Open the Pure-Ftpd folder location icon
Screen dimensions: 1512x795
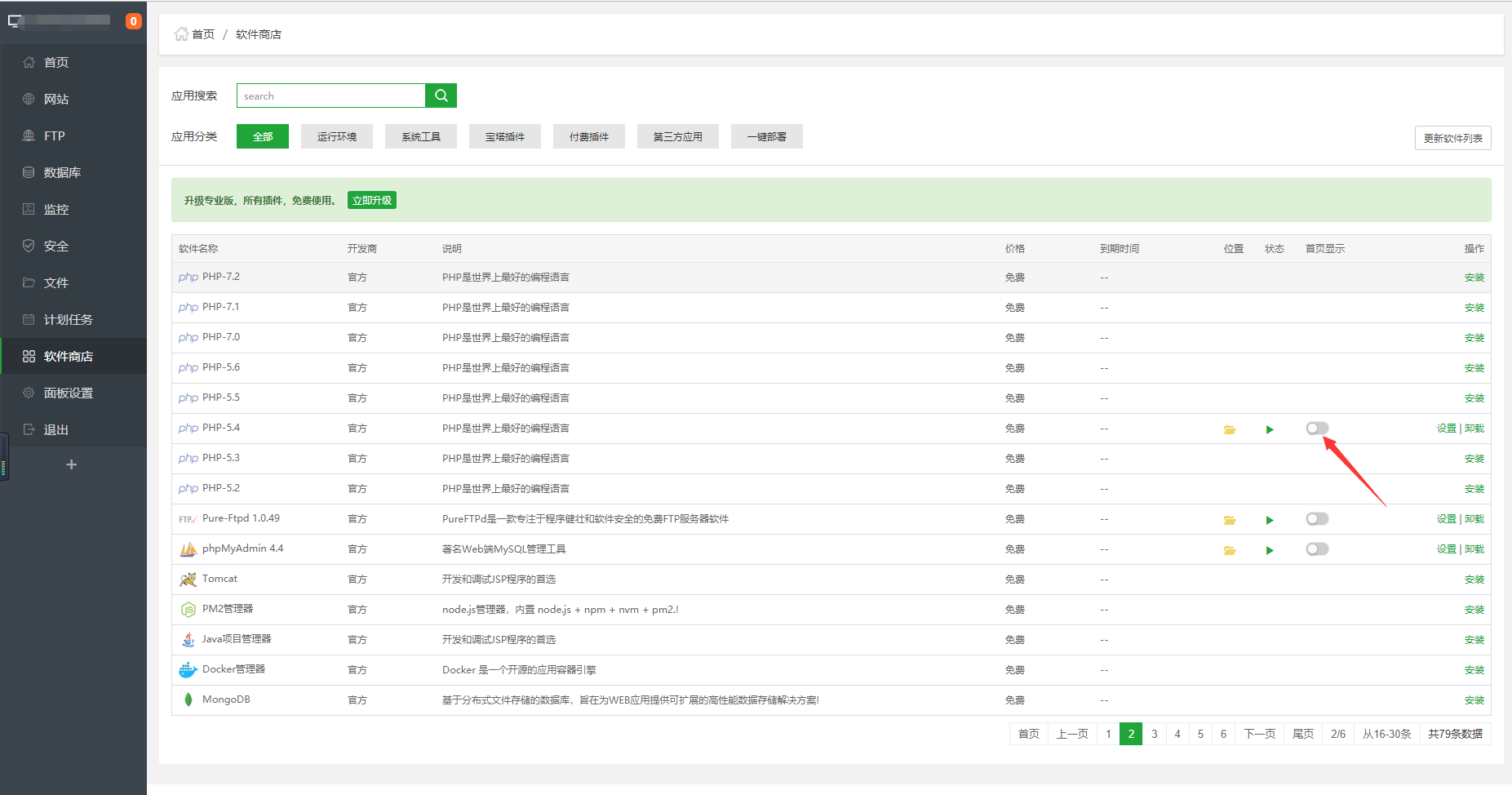pos(1230,520)
